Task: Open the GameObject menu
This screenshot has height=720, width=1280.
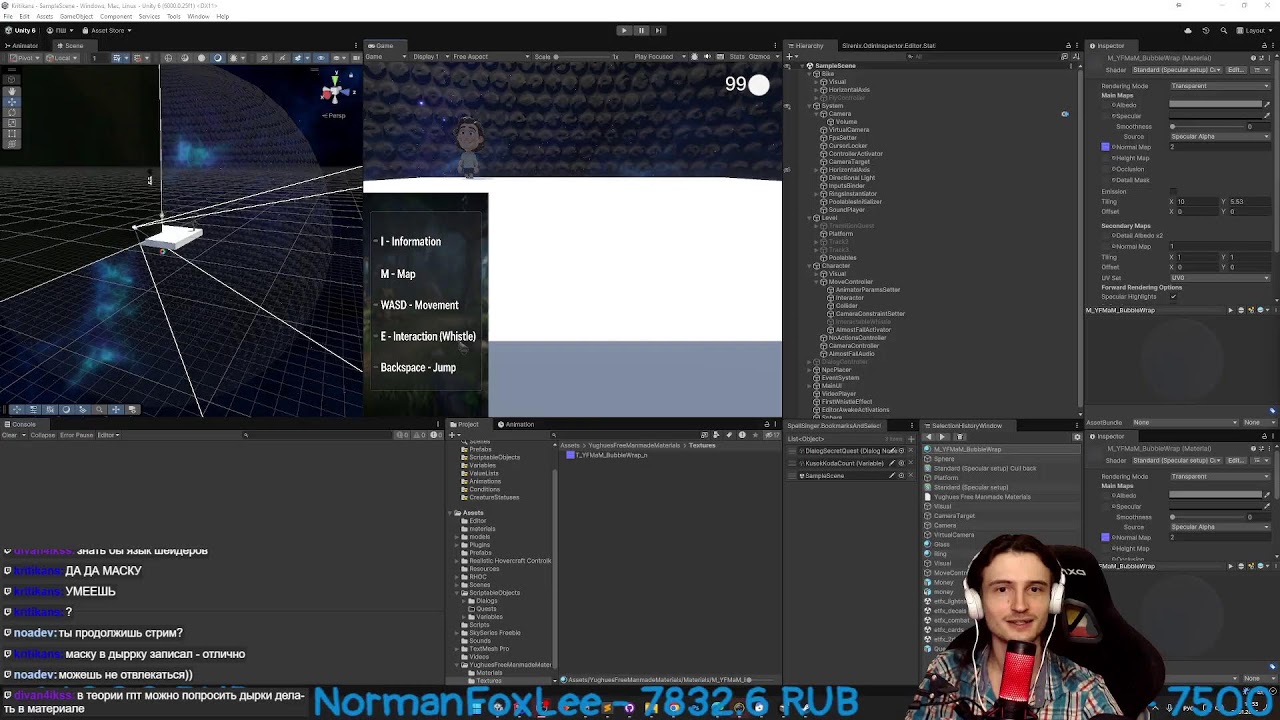Action: pos(76,17)
